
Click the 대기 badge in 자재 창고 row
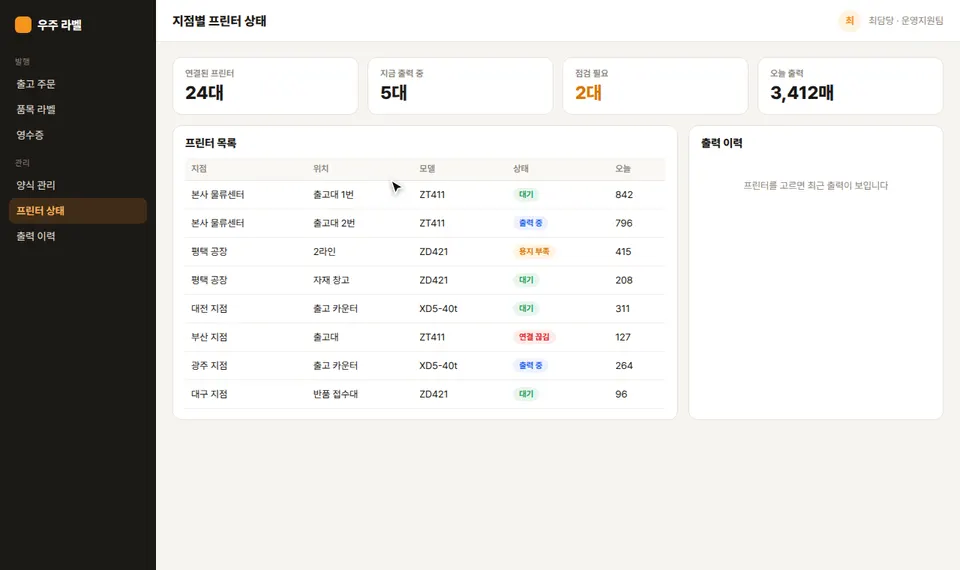point(527,280)
